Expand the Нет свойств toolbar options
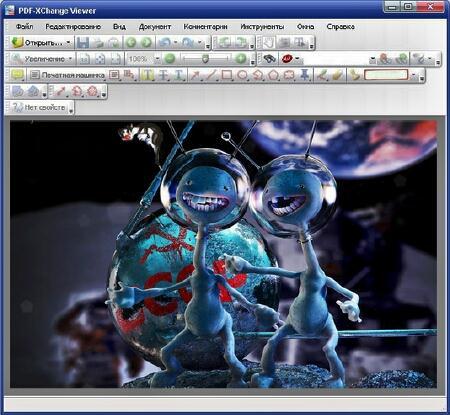The height and width of the screenshot is (415, 450). tap(71, 111)
